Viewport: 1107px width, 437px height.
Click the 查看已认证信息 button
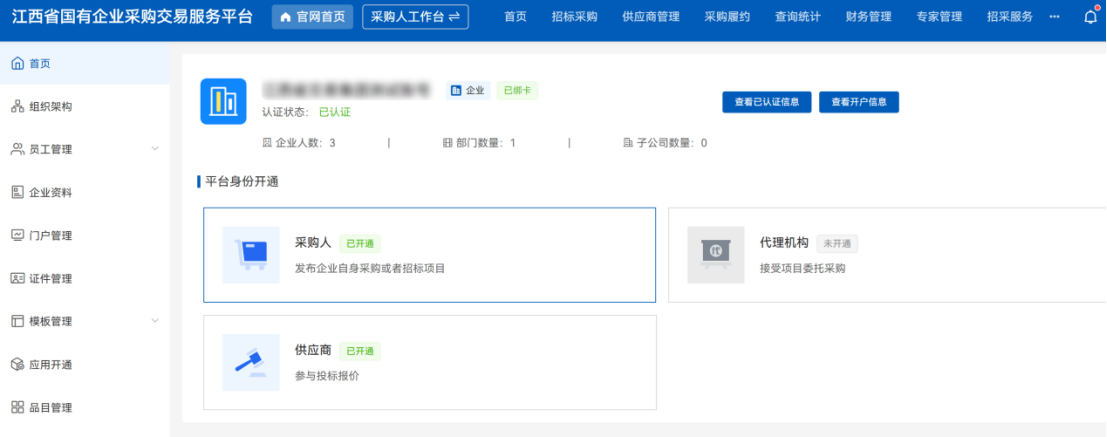point(767,102)
